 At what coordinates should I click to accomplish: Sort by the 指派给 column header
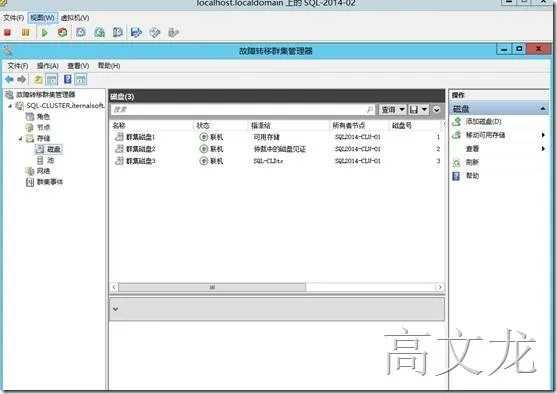tap(289, 125)
